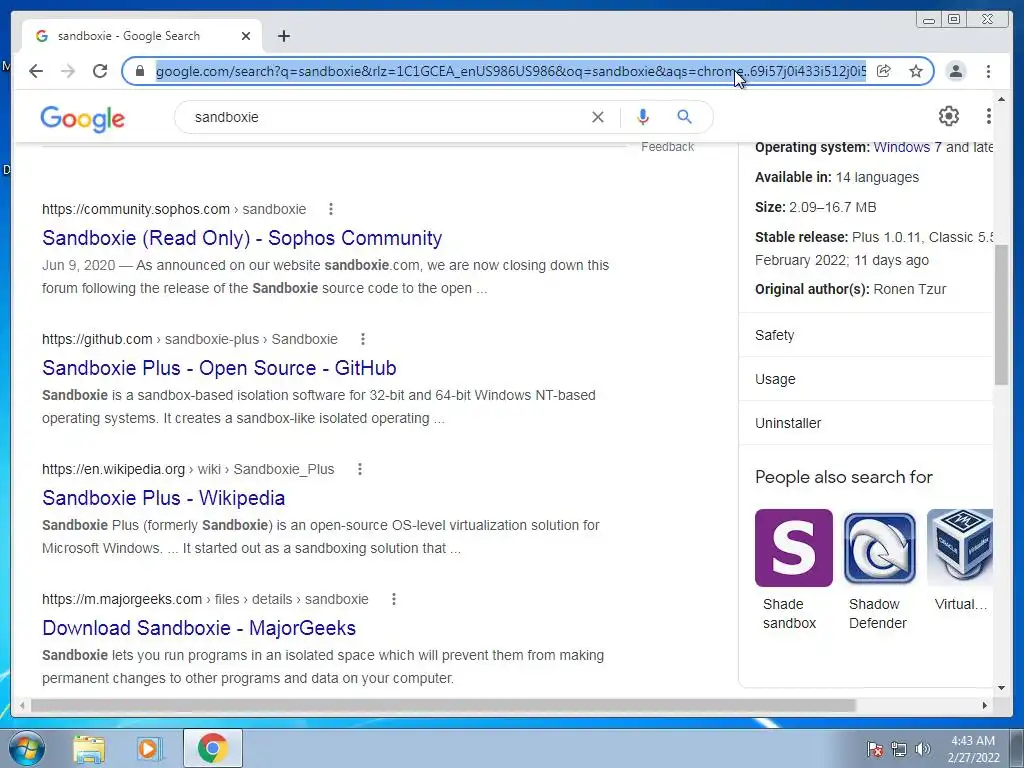Image resolution: width=1024 pixels, height=768 pixels.
Task: Click the vertical scrollbar thumb
Action: (x=1001, y=315)
